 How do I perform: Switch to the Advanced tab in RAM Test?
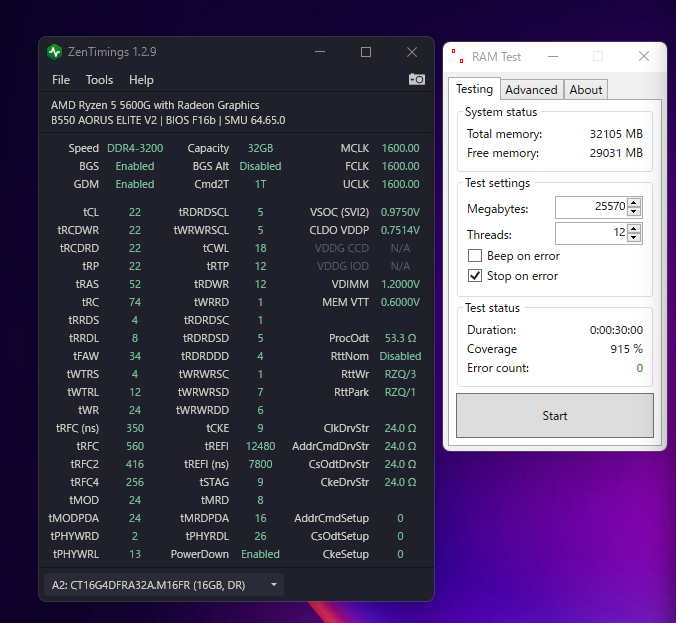(x=531, y=90)
